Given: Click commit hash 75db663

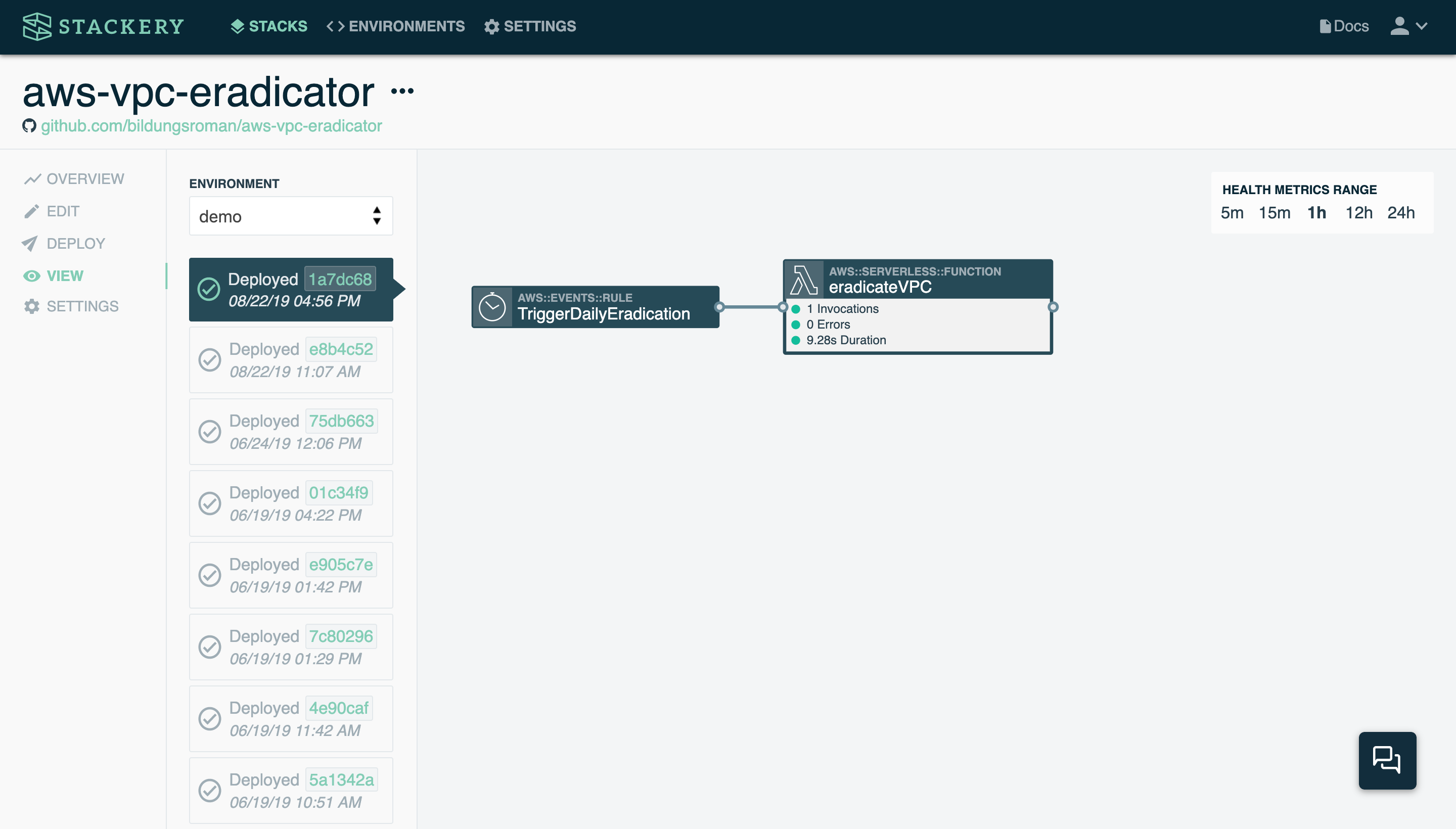Looking at the screenshot, I should (x=341, y=421).
